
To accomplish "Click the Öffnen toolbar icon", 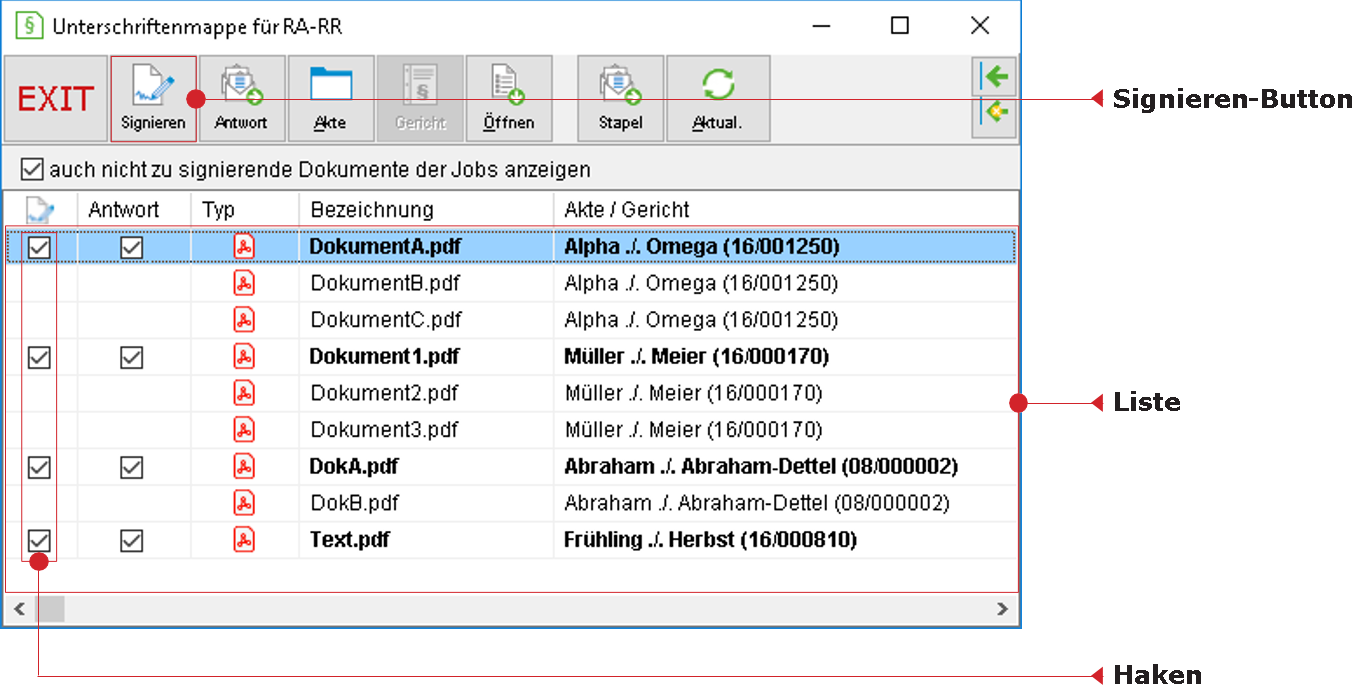I will pyautogui.click(x=509, y=99).
